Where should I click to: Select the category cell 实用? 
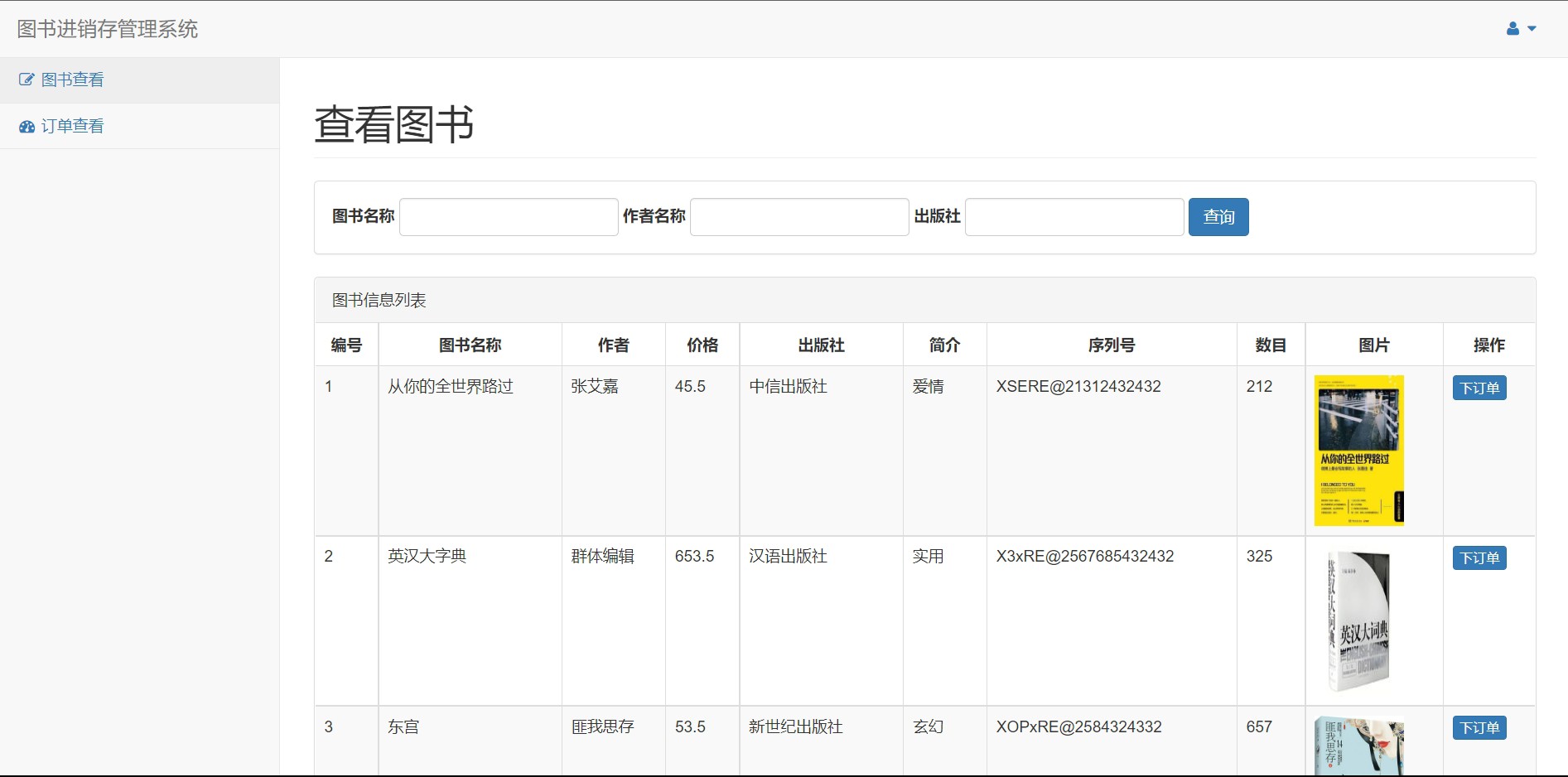pos(928,556)
